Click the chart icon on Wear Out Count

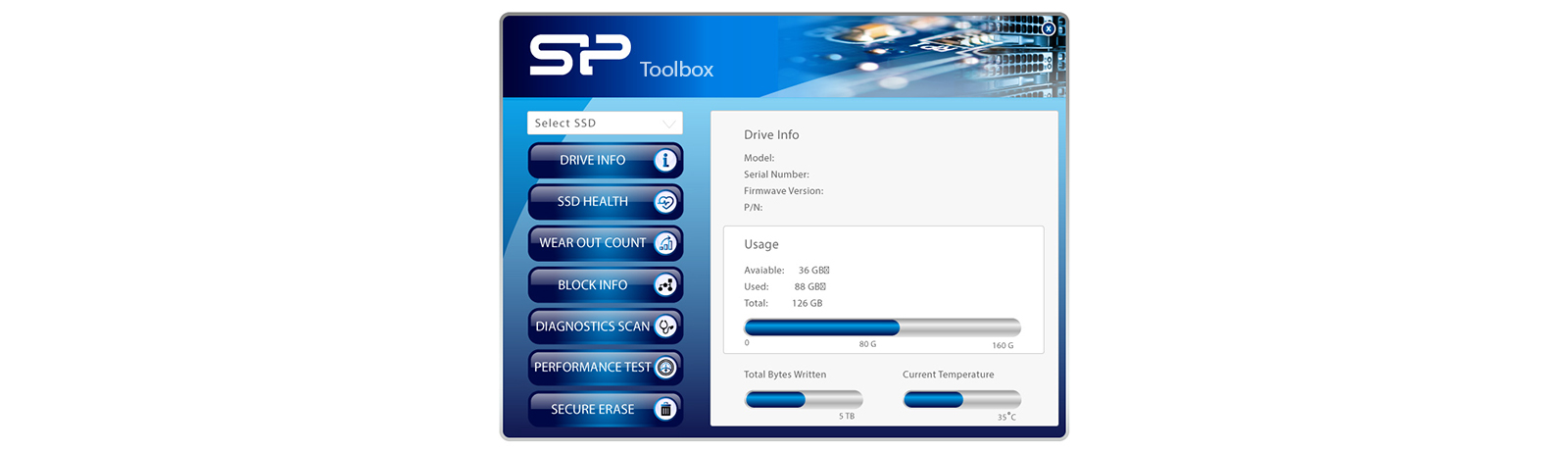pos(665,243)
